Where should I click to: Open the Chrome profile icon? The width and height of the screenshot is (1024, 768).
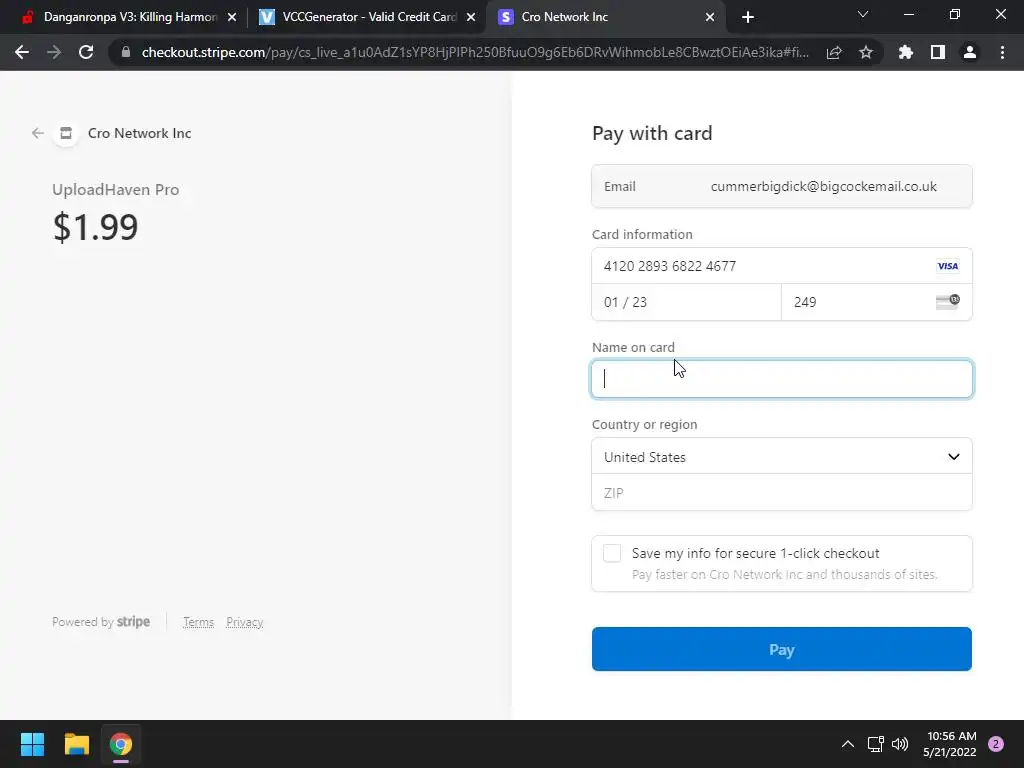pyautogui.click(x=970, y=52)
